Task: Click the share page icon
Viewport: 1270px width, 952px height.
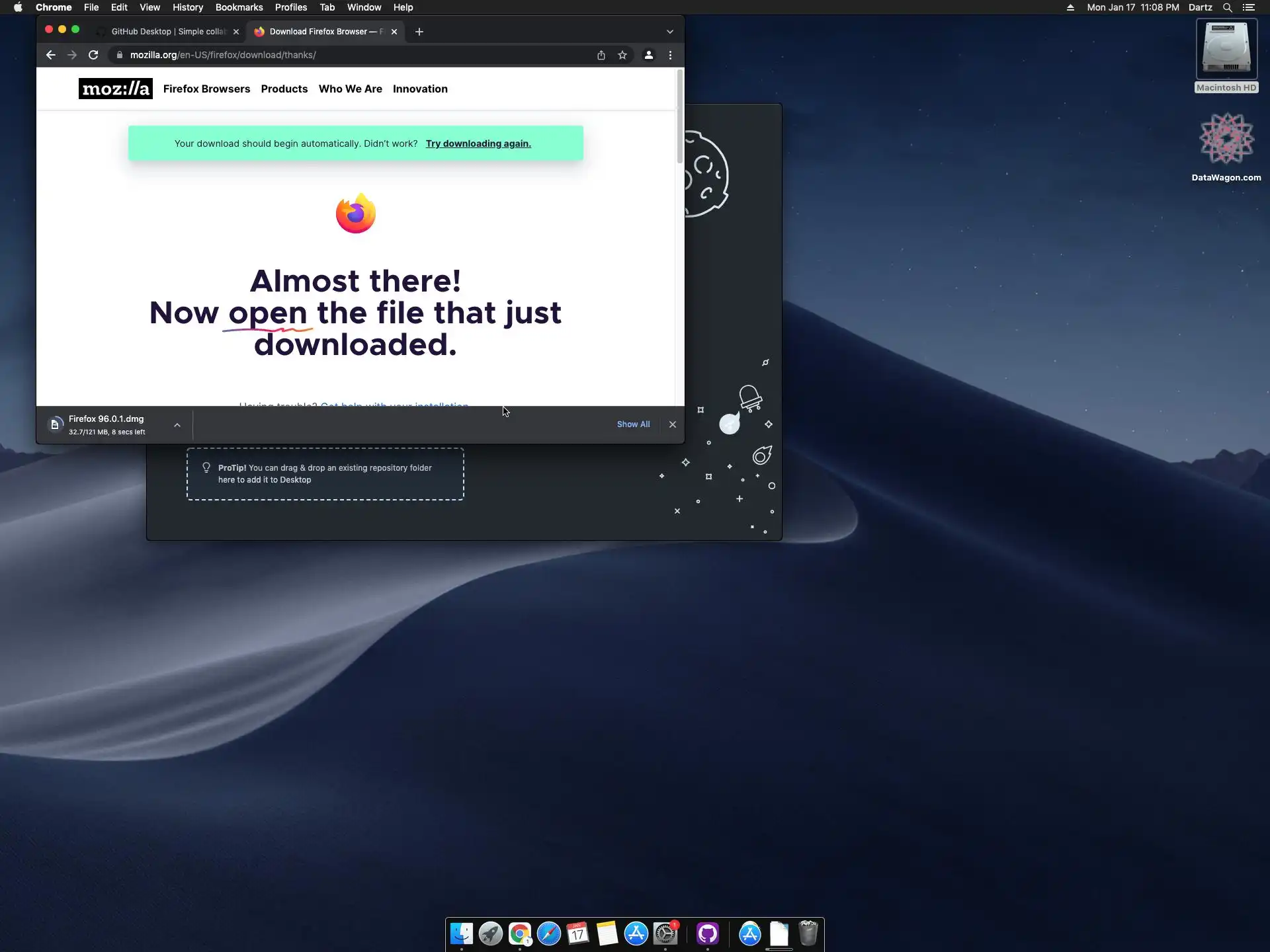Action: coord(601,56)
